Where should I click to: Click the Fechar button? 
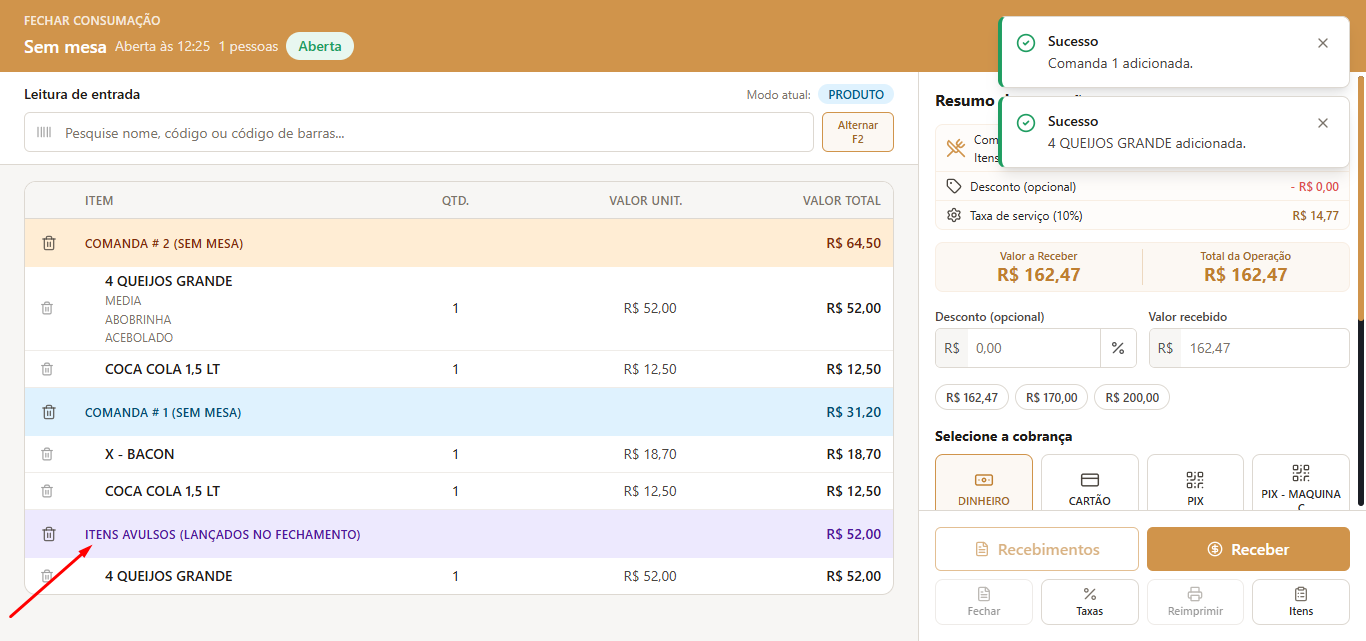point(984,602)
